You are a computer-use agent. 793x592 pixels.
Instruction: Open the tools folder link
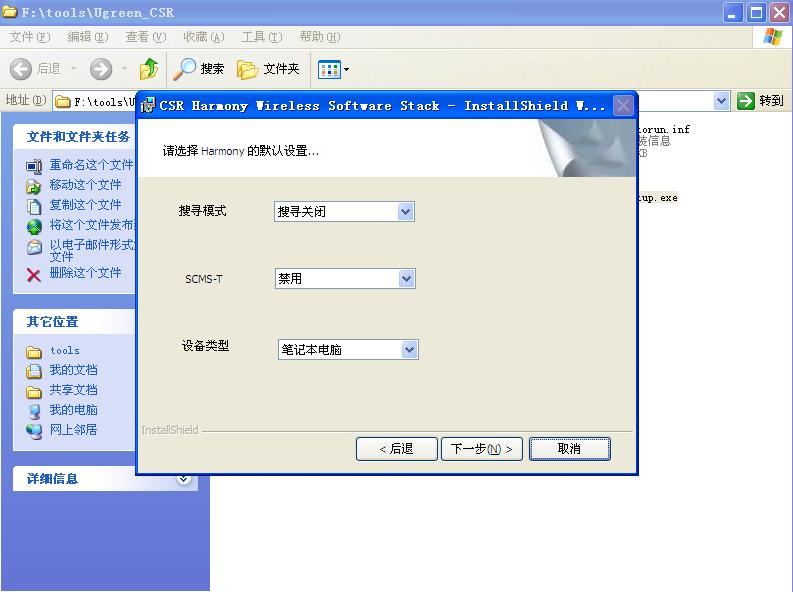coord(65,350)
